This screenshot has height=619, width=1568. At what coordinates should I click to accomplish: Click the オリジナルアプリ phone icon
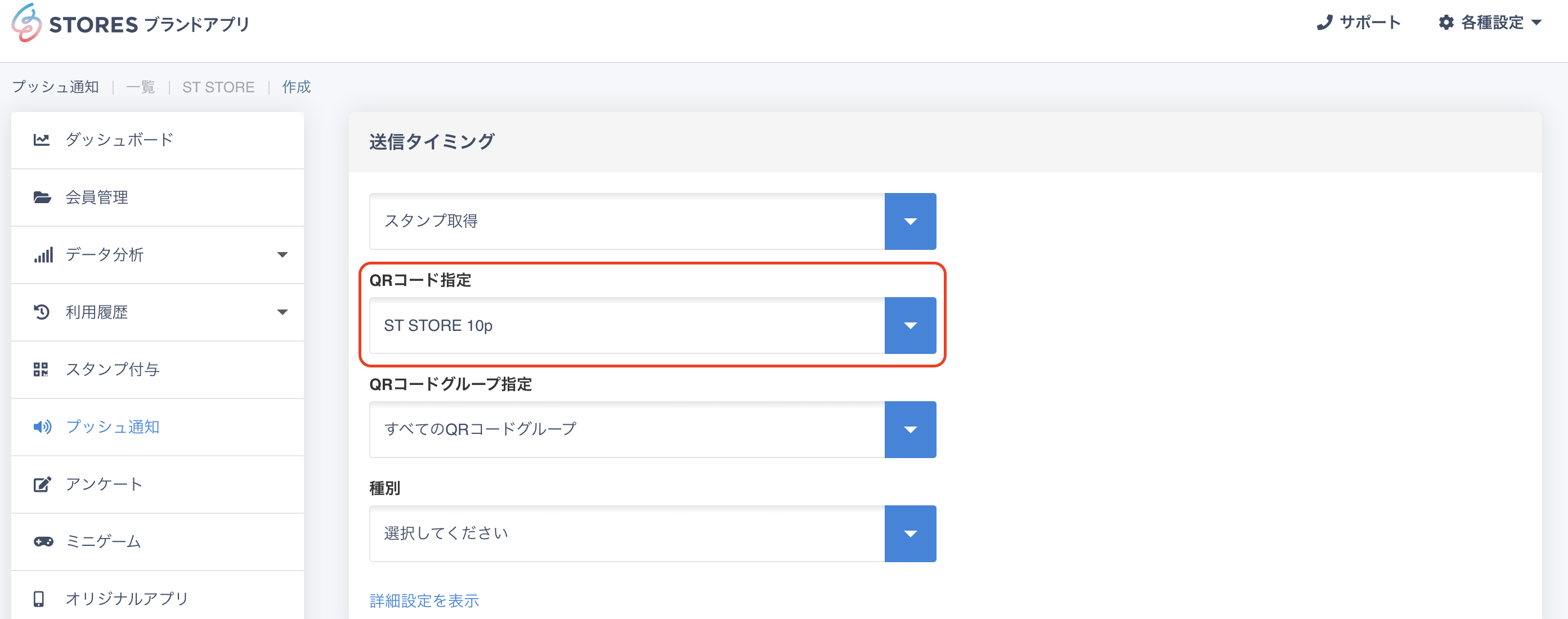tap(39, 599)
